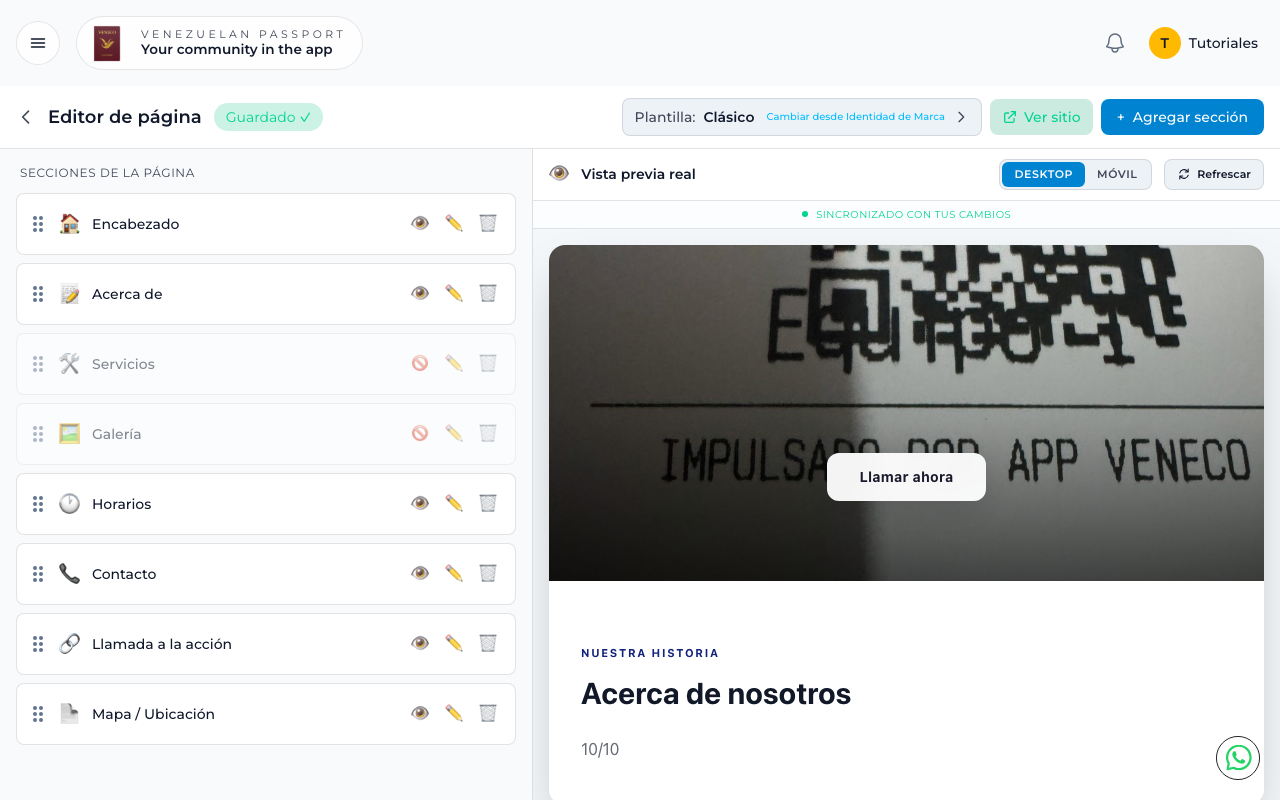Open the hamburger menu button
The height and width of the screenshot is (800, 1280).
[38, 43]
